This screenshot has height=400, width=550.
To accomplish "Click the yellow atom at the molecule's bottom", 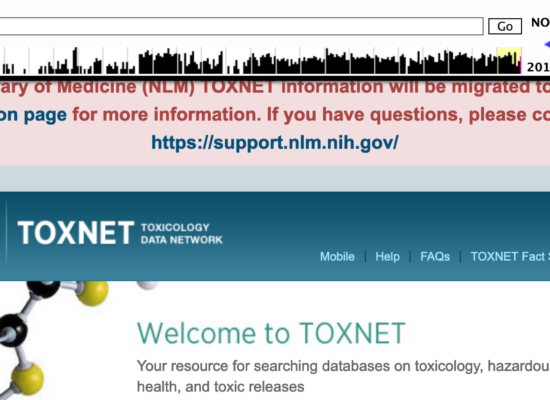I will [27, 380].
